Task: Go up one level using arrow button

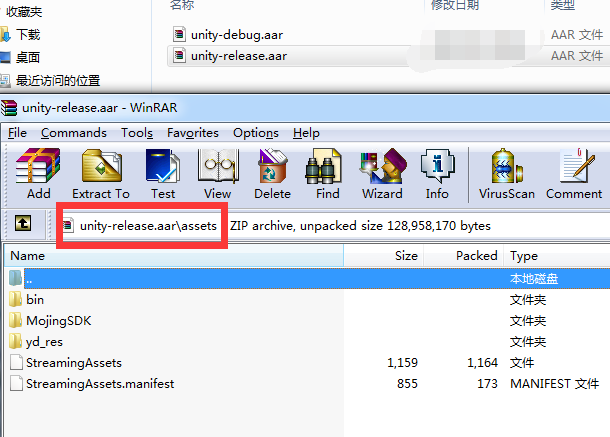Action: click(x=23, y=223)
